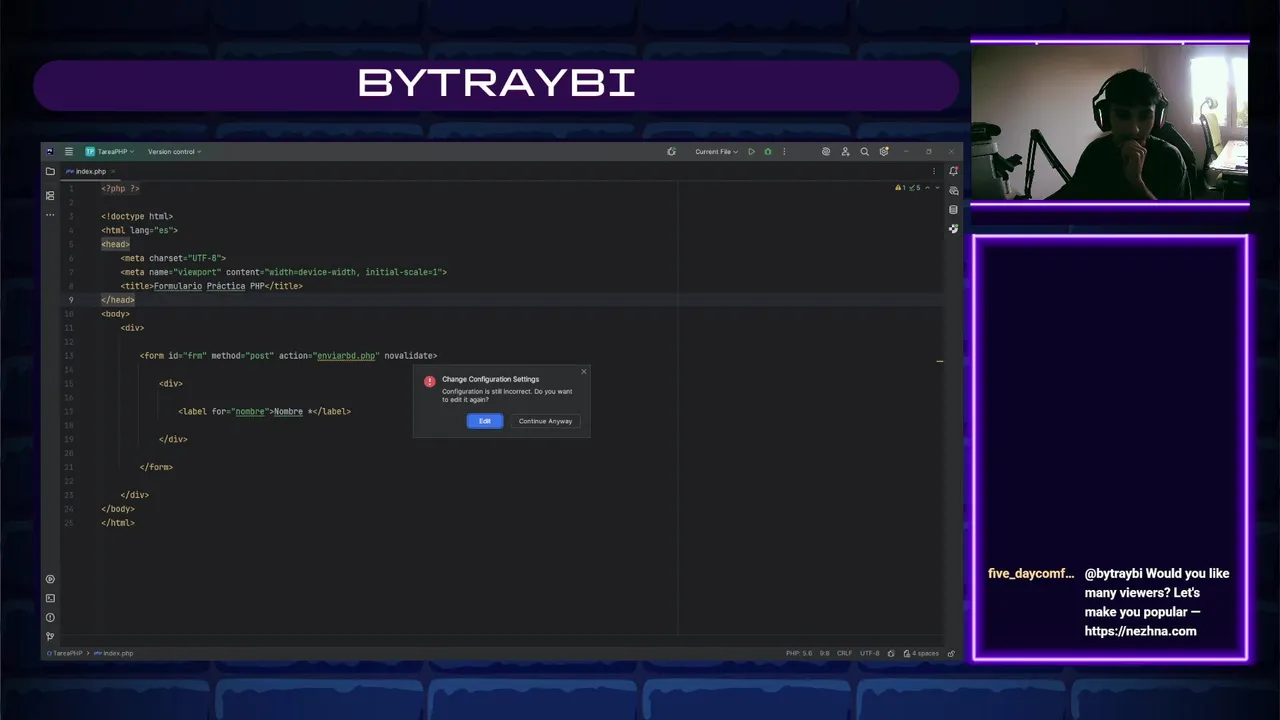
Task: Open more run actions menu
Action: pyautogui.click(x=784, y=152)
